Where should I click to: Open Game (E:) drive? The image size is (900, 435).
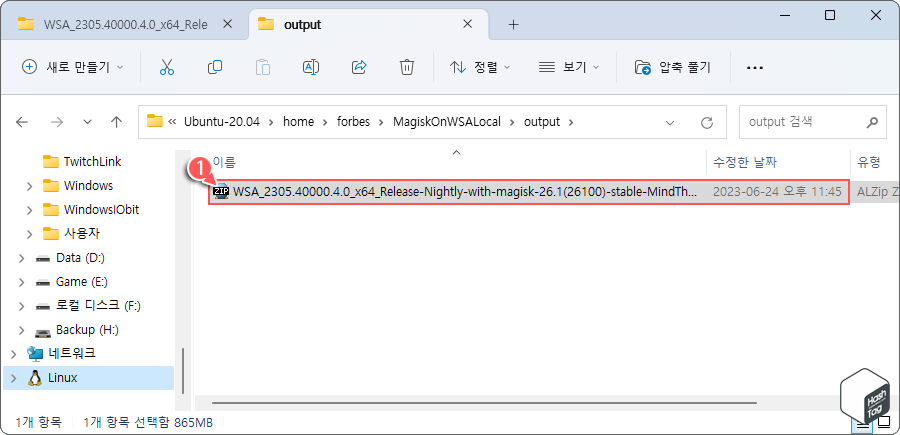coord(82,282)
